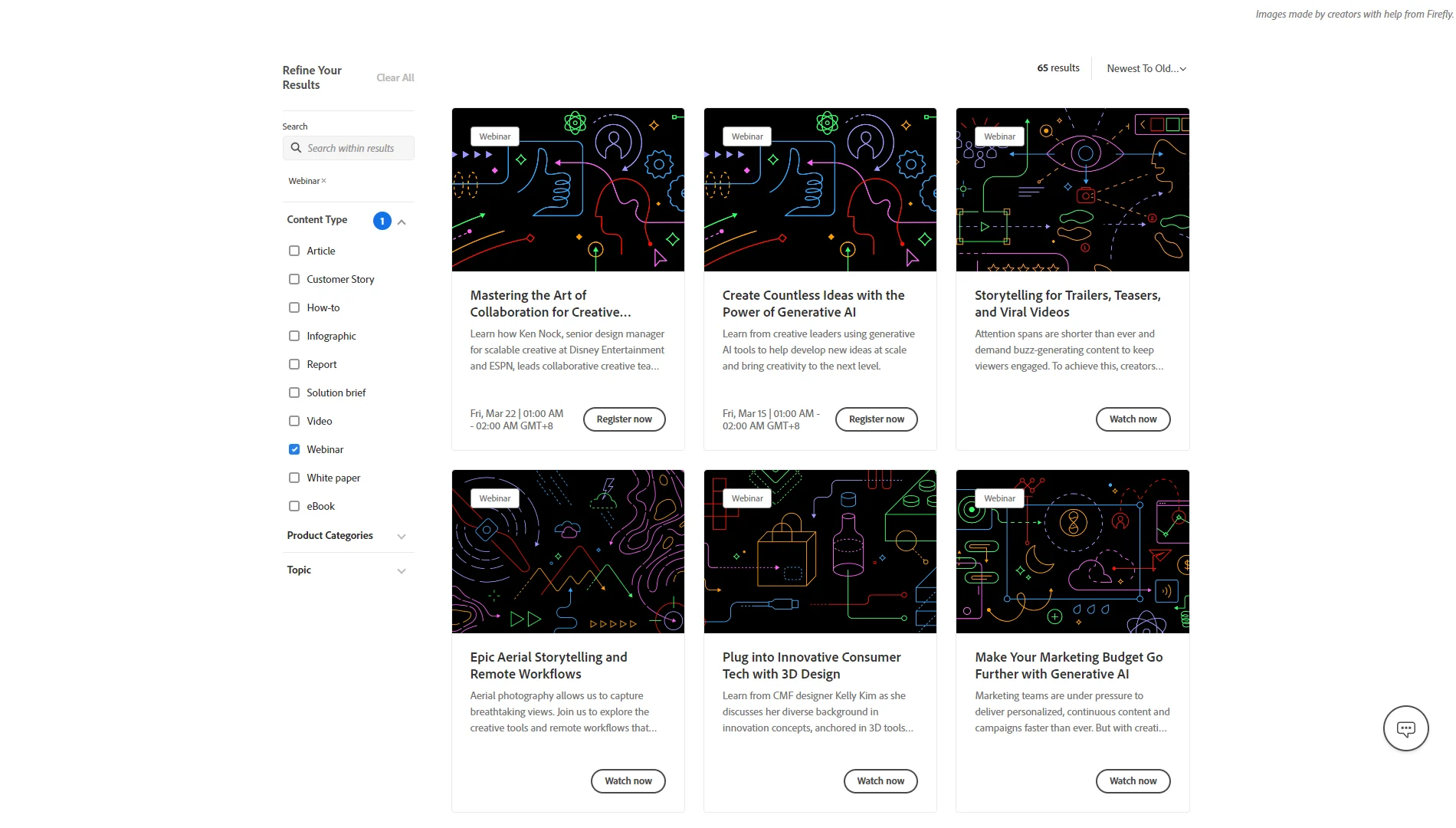Remove the Webinar filter tag
This screenshot has width=1456, height=828.
324,180
